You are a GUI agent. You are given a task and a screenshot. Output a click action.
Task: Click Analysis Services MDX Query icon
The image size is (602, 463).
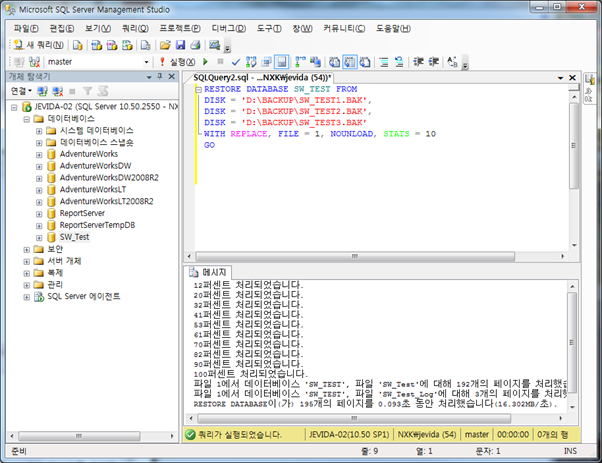(x=96, y=45)
